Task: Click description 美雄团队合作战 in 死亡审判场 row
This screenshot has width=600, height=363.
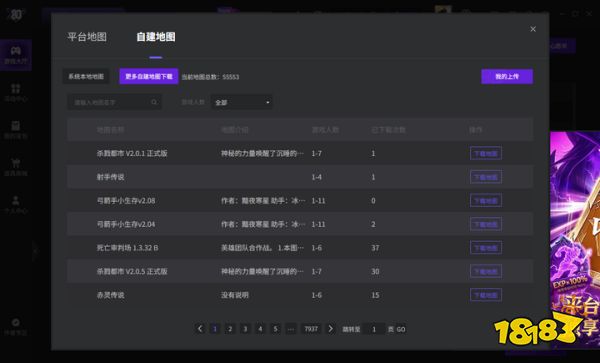Action: [x=262, y=248]
